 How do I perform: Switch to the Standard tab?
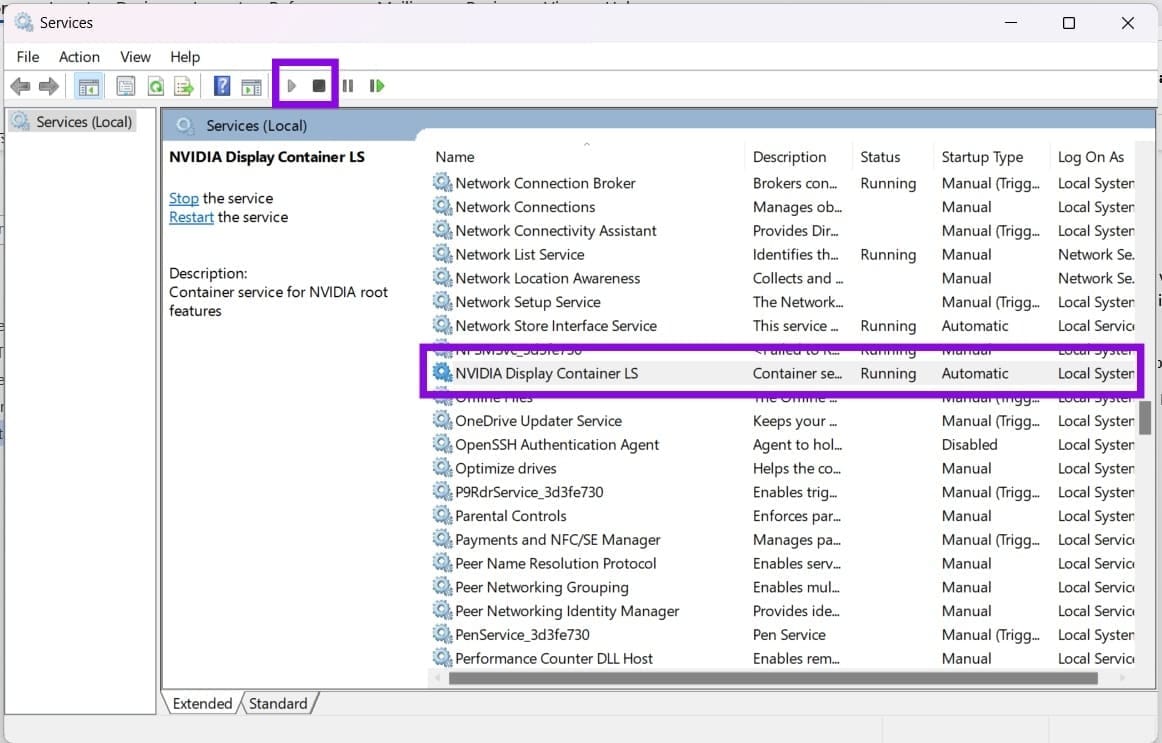pyautogui.click(x=278, y=703)
